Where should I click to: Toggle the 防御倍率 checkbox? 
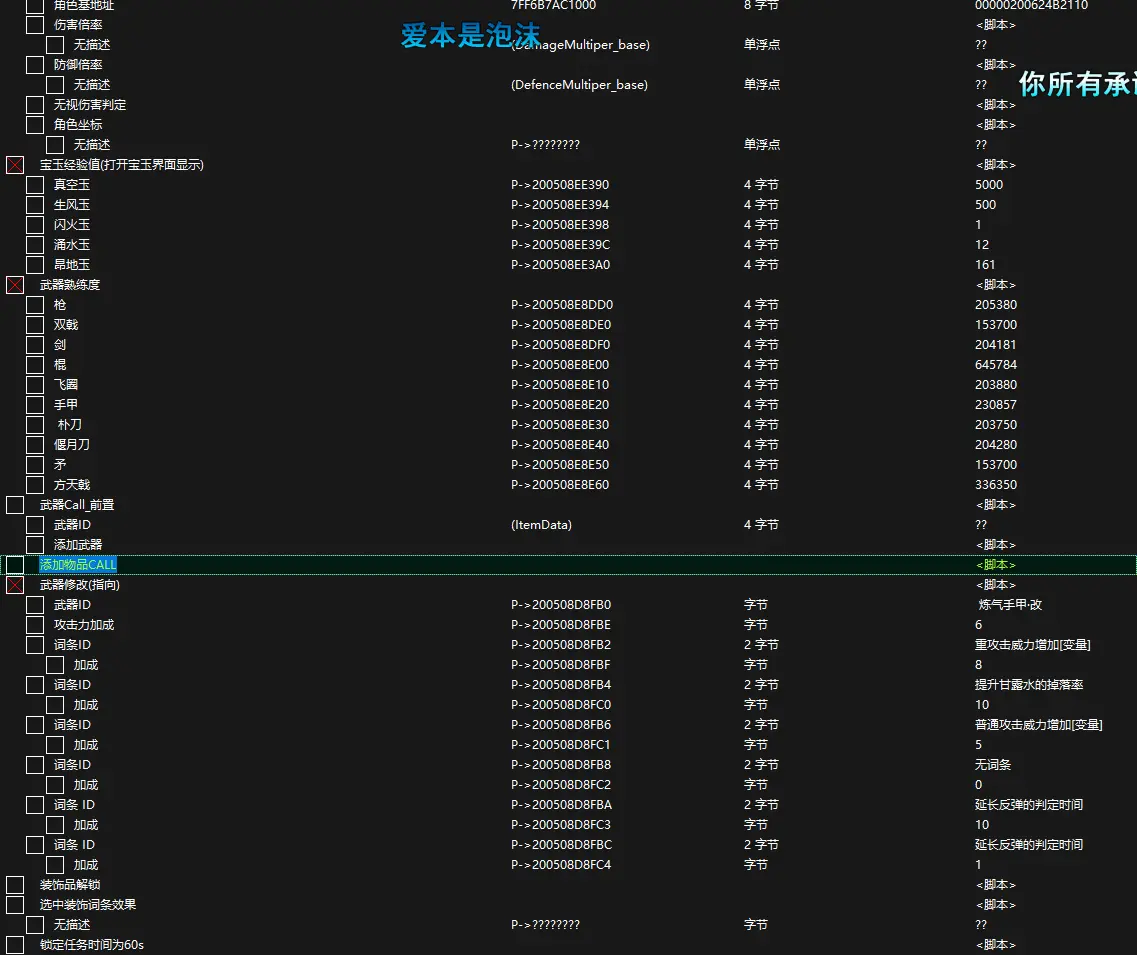pyautogui.click(x=35, y=65)
